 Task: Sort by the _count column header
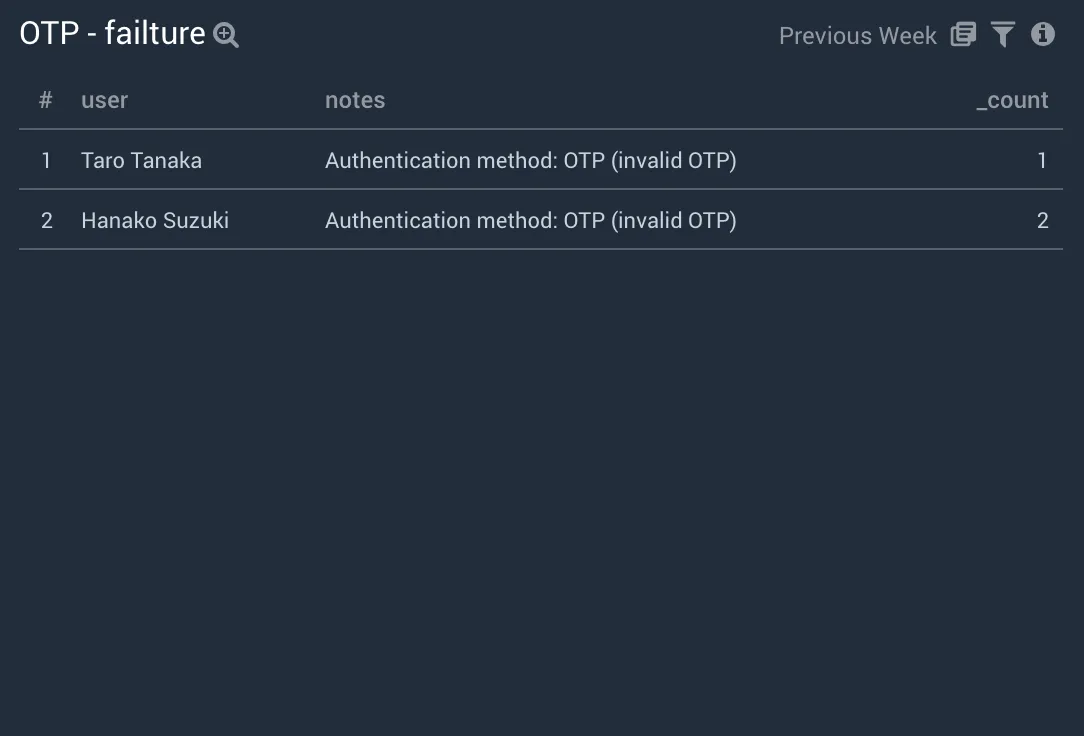pos(1012,100)
